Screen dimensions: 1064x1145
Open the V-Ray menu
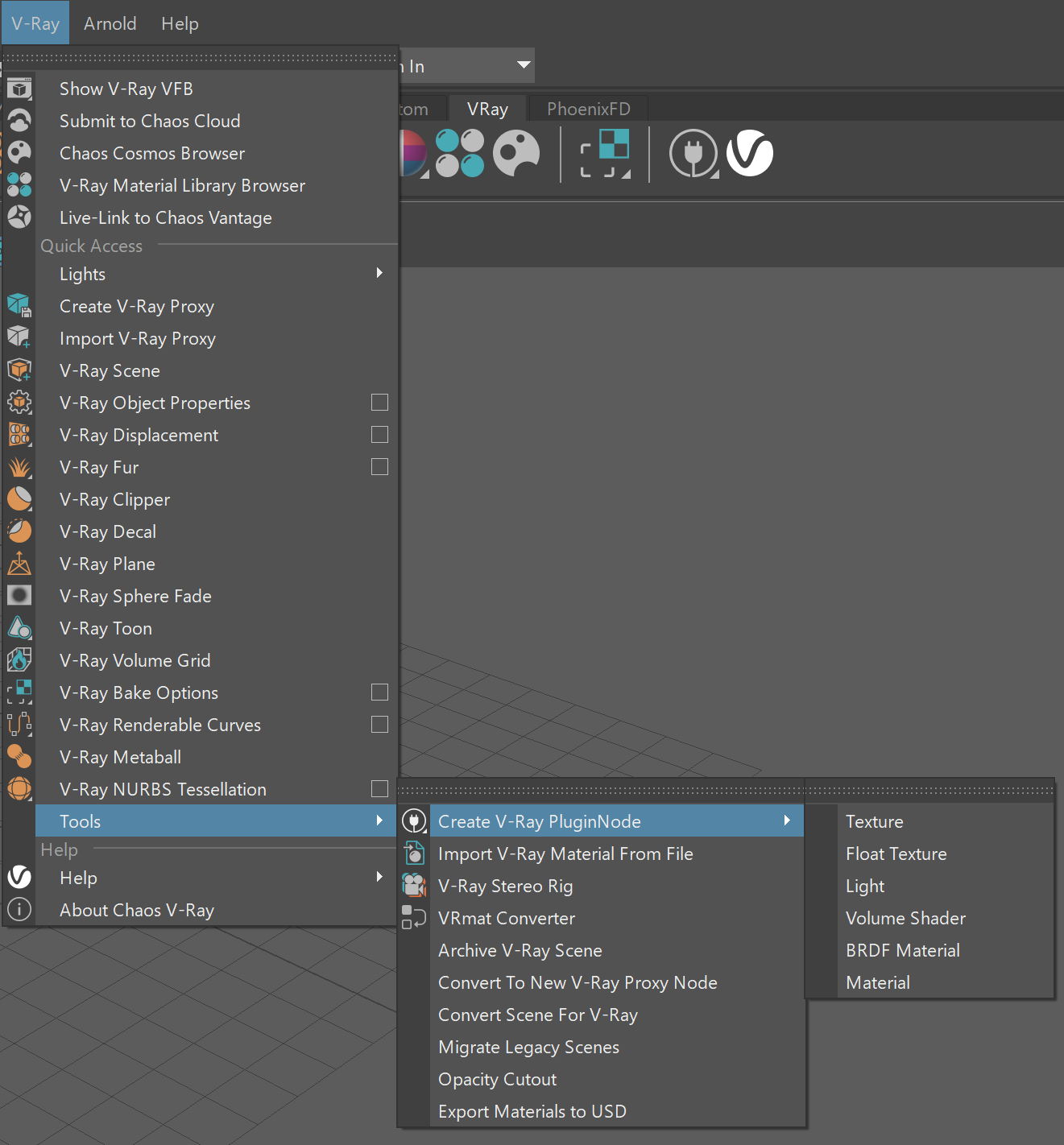pyautogui.click(x=35, y=23)
